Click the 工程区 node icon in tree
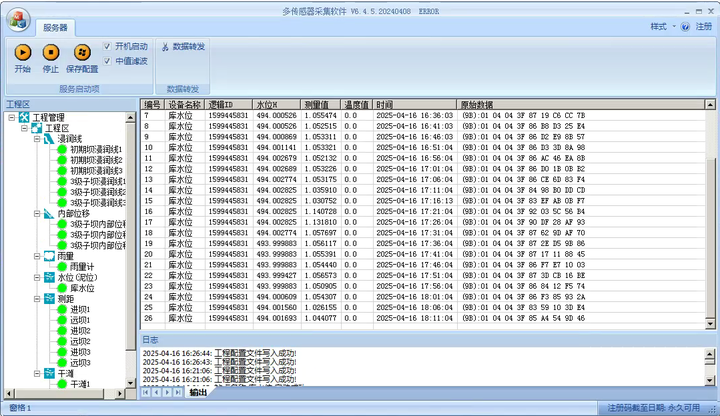720x416 pixels. coord(36,128)
